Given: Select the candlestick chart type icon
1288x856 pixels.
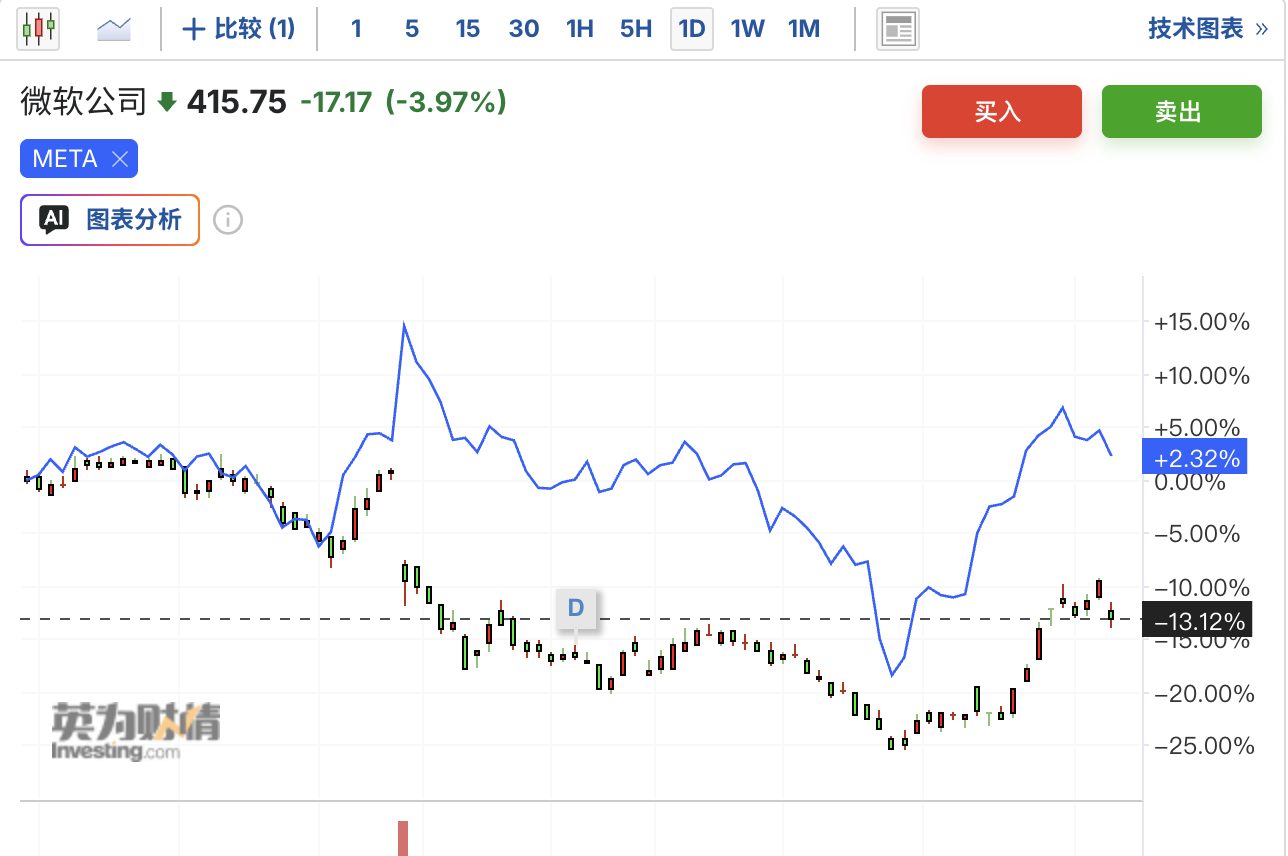Looking at the screenshot, I should (39, 29).
